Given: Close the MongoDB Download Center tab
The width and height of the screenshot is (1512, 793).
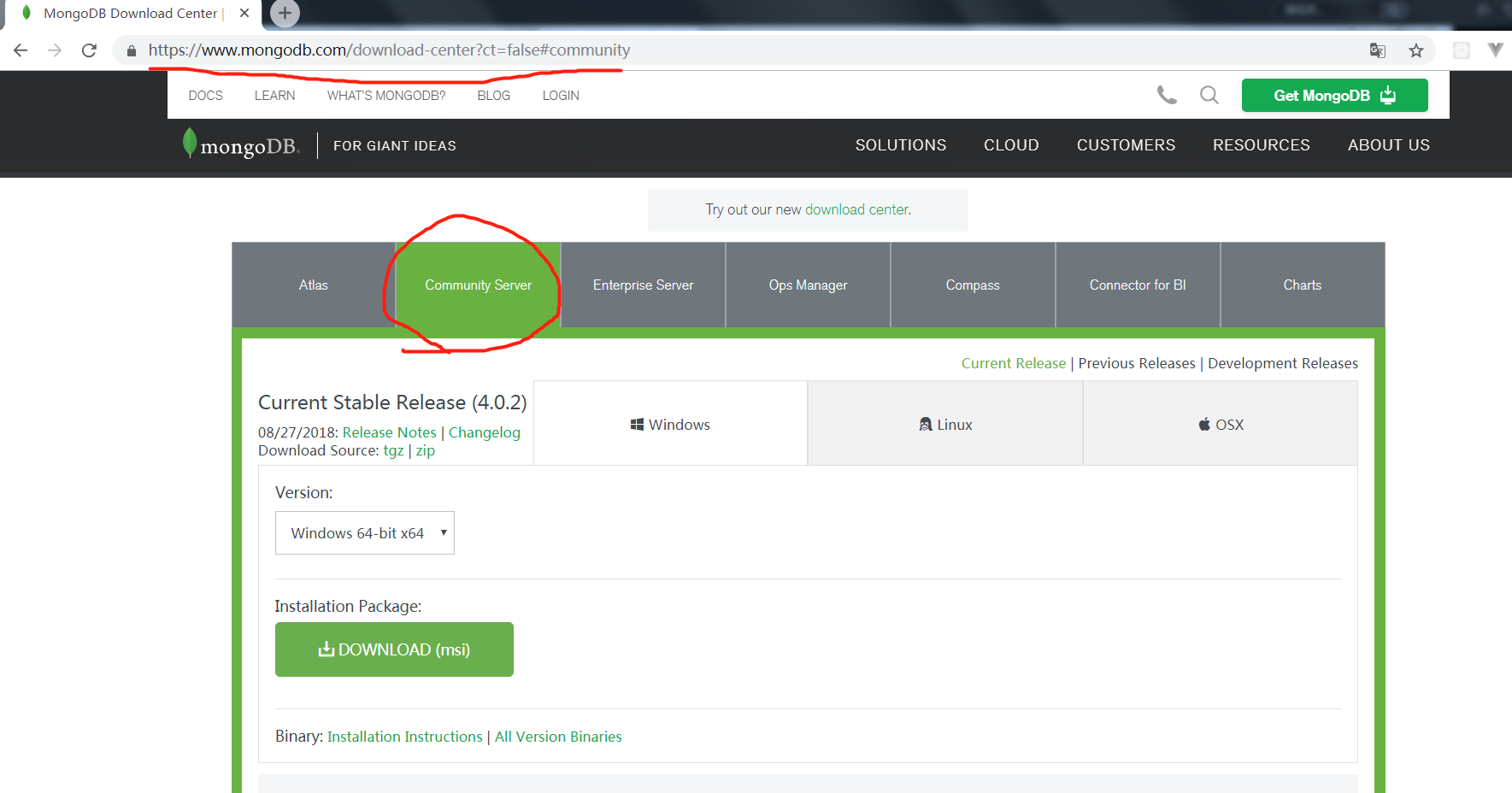Looking at the screenshot, I should 244,13.
